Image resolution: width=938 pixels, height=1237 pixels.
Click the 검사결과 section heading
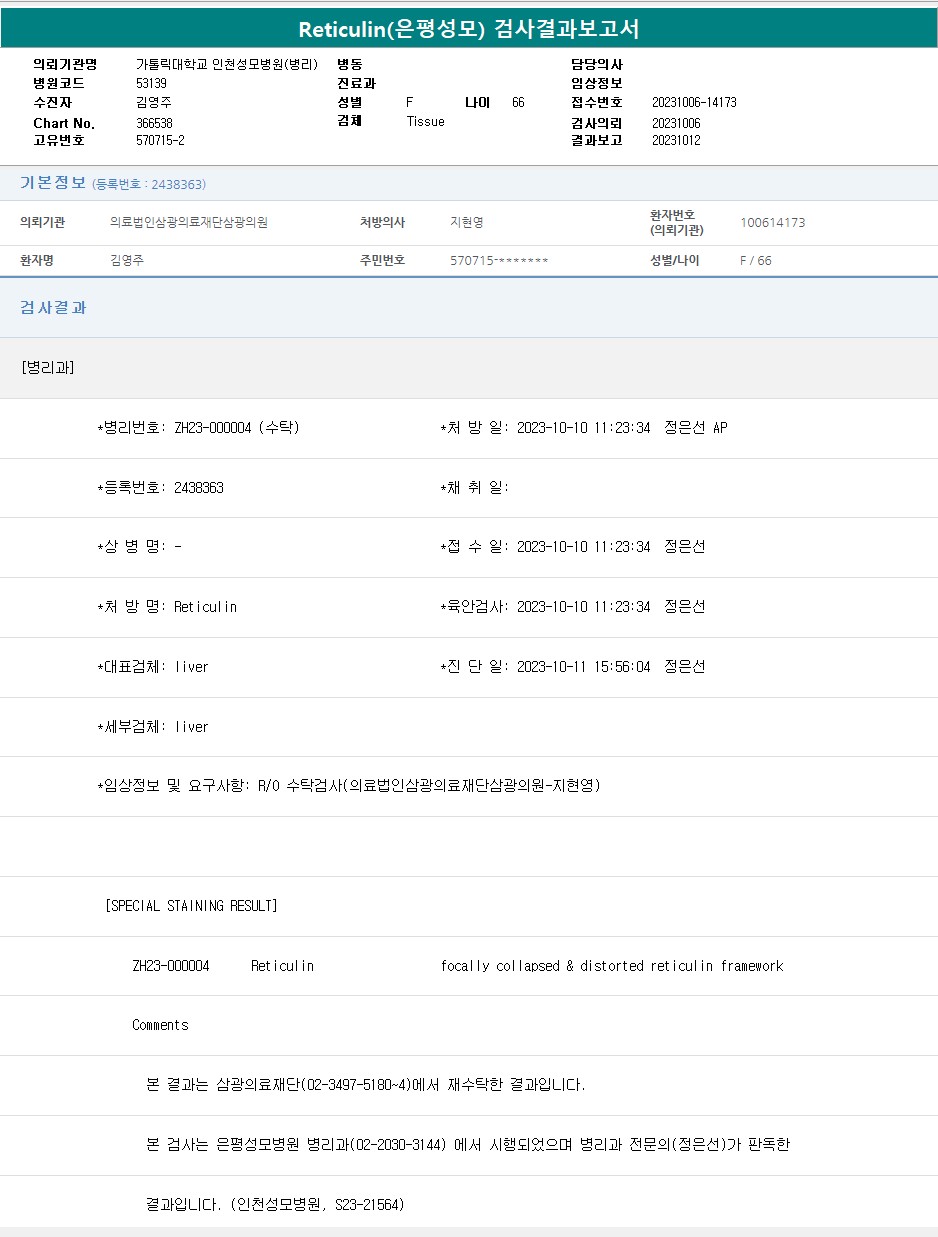coord(53,307)
